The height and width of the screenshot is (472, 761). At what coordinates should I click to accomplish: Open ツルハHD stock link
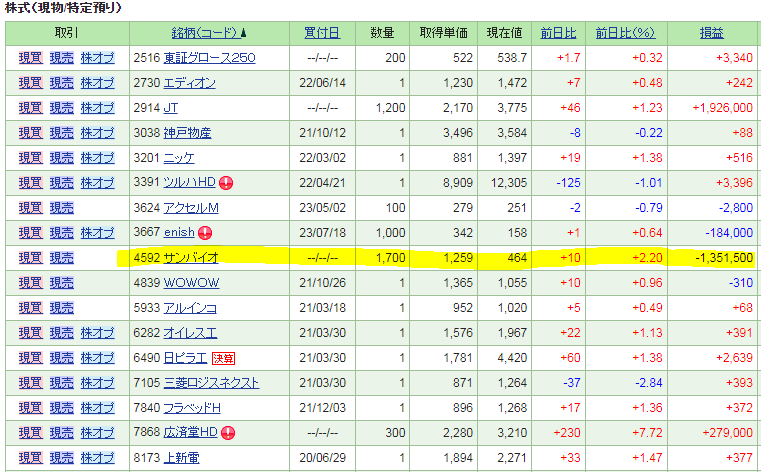click(x=189, y=183)
